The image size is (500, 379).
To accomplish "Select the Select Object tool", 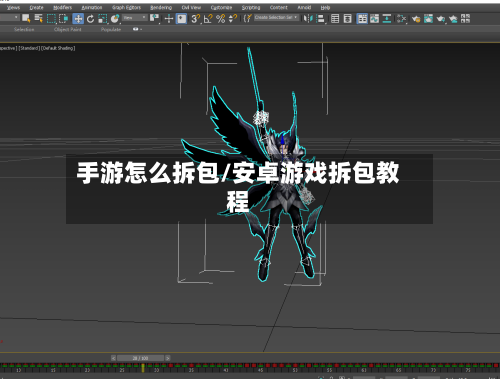I will [x=26, y=18].
